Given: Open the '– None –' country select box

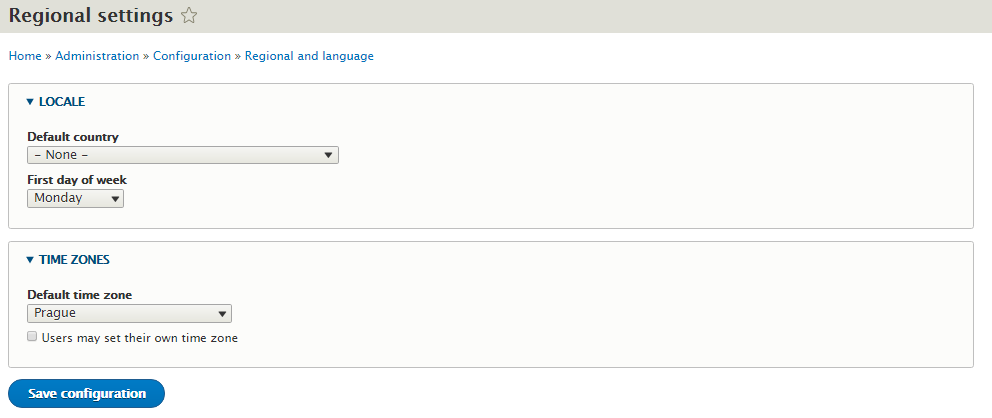Looking at the screenshot, I should click(x=183, y=155).
